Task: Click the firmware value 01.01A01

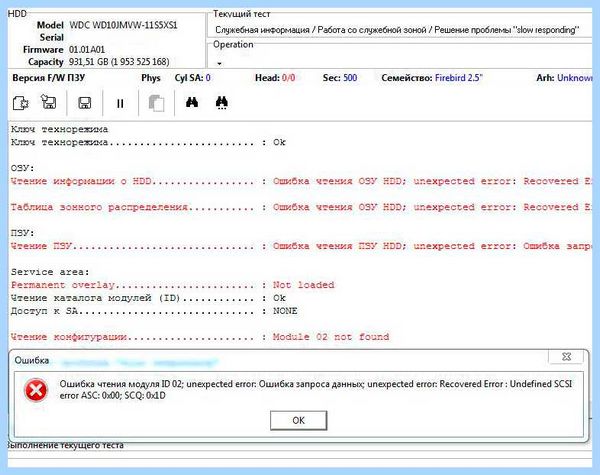Action: point(87,50)
